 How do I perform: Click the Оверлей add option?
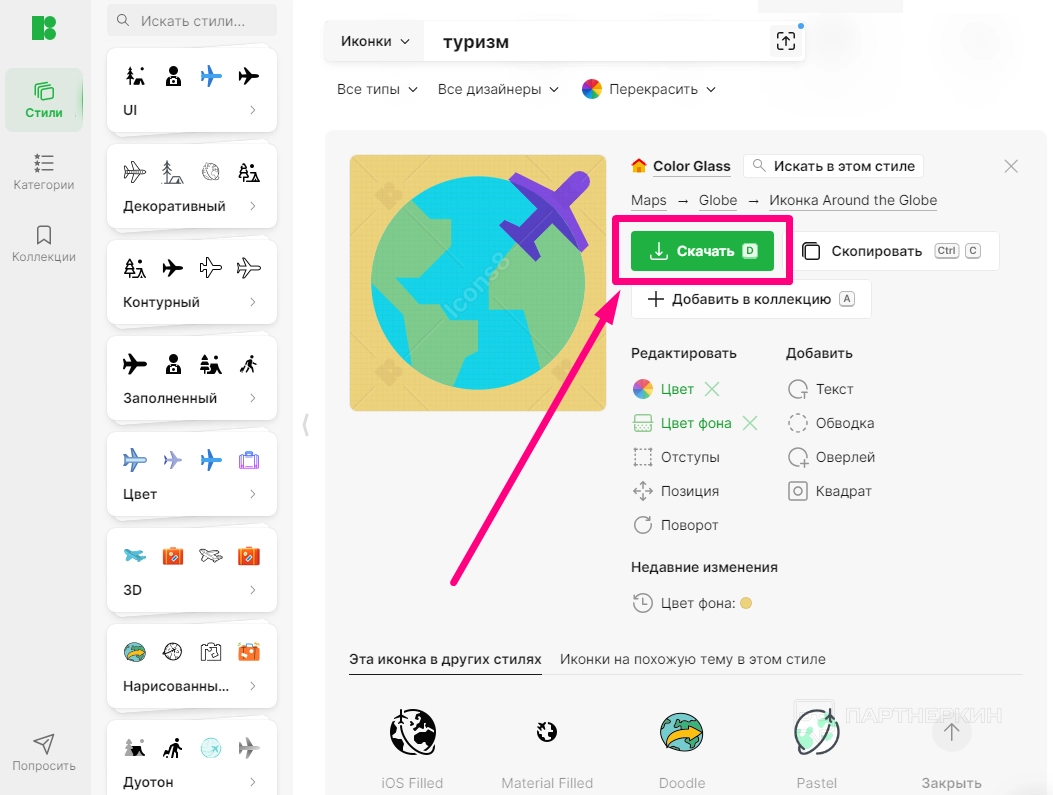[x=831, y=457]
